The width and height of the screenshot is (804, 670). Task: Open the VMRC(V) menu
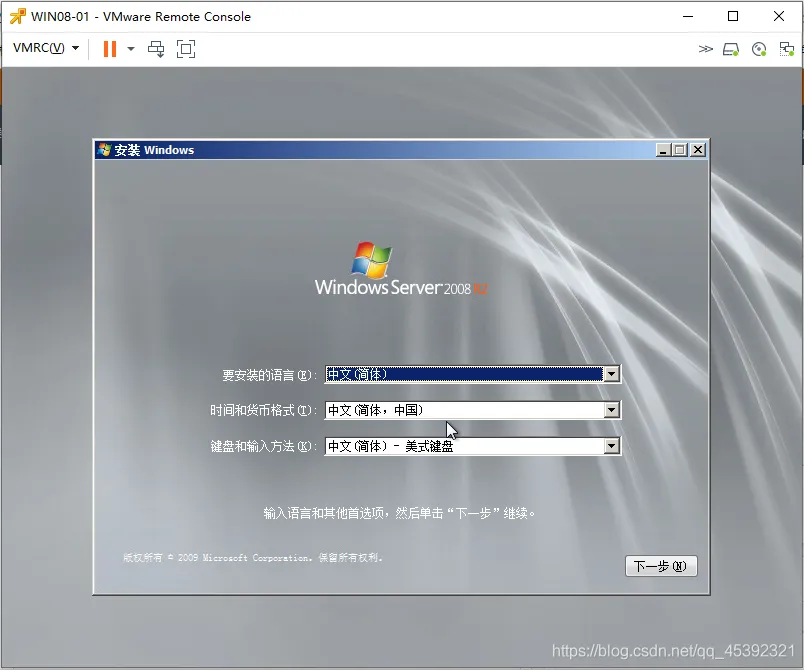[46, 48]
